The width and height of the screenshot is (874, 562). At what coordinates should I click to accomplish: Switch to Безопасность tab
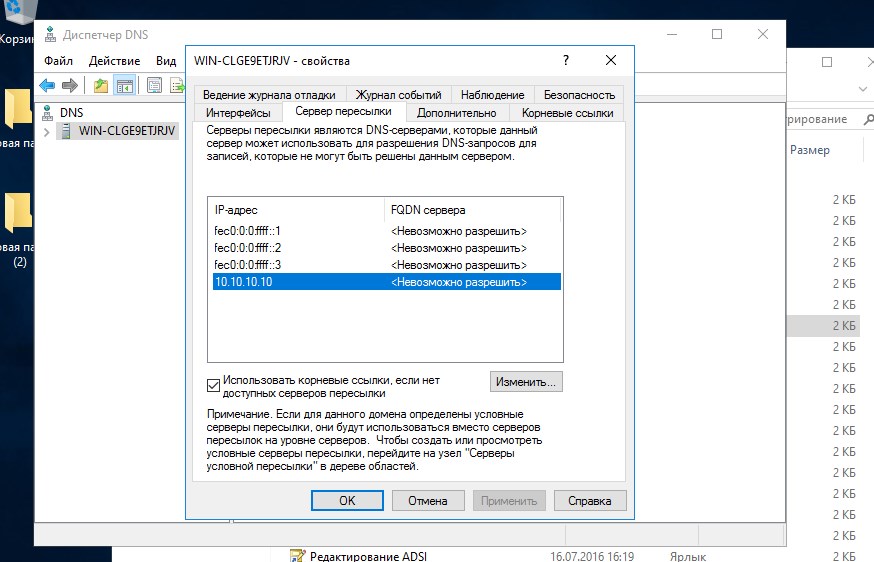point(580,95)
